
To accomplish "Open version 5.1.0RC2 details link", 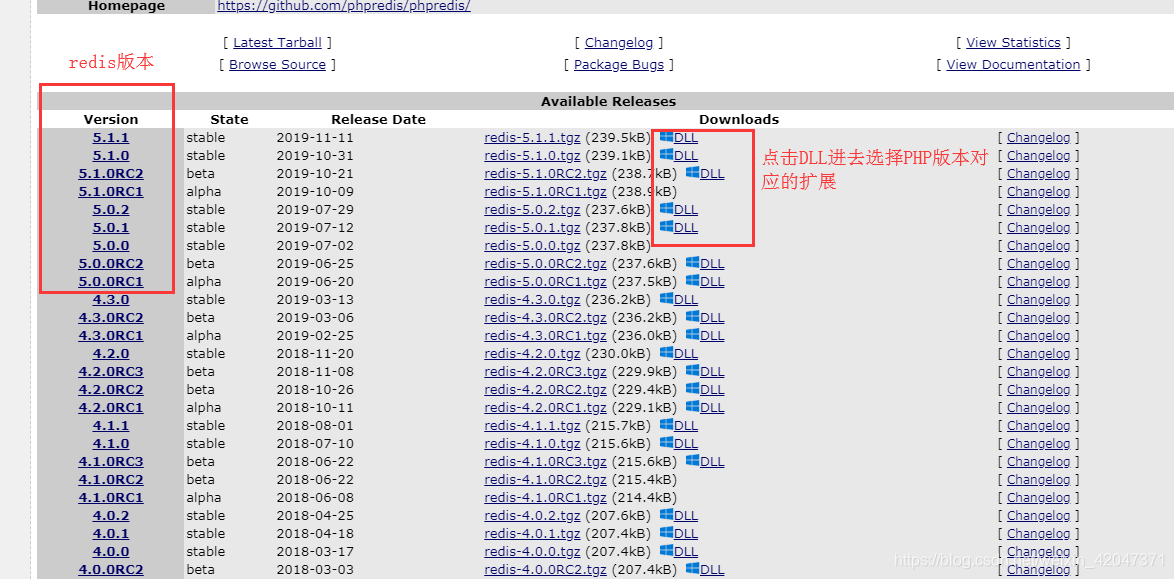I will [x=111, y=174].
